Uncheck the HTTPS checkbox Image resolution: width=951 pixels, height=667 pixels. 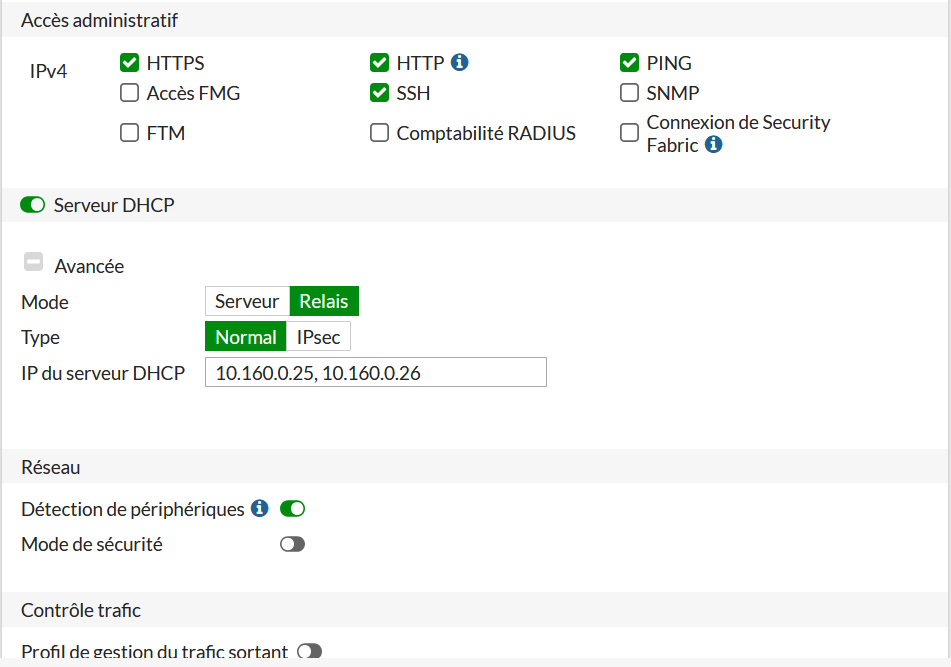coord(129,63)
